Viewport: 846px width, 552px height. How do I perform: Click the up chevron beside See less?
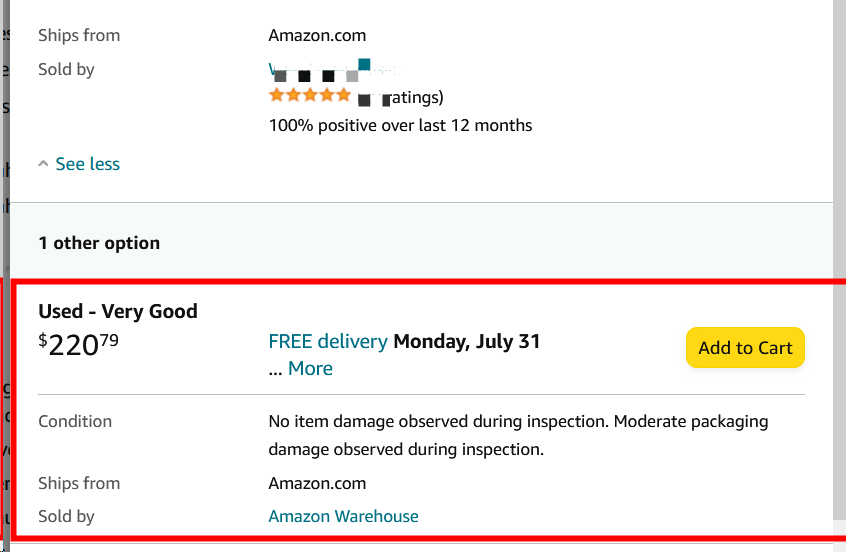pos(43,163)
